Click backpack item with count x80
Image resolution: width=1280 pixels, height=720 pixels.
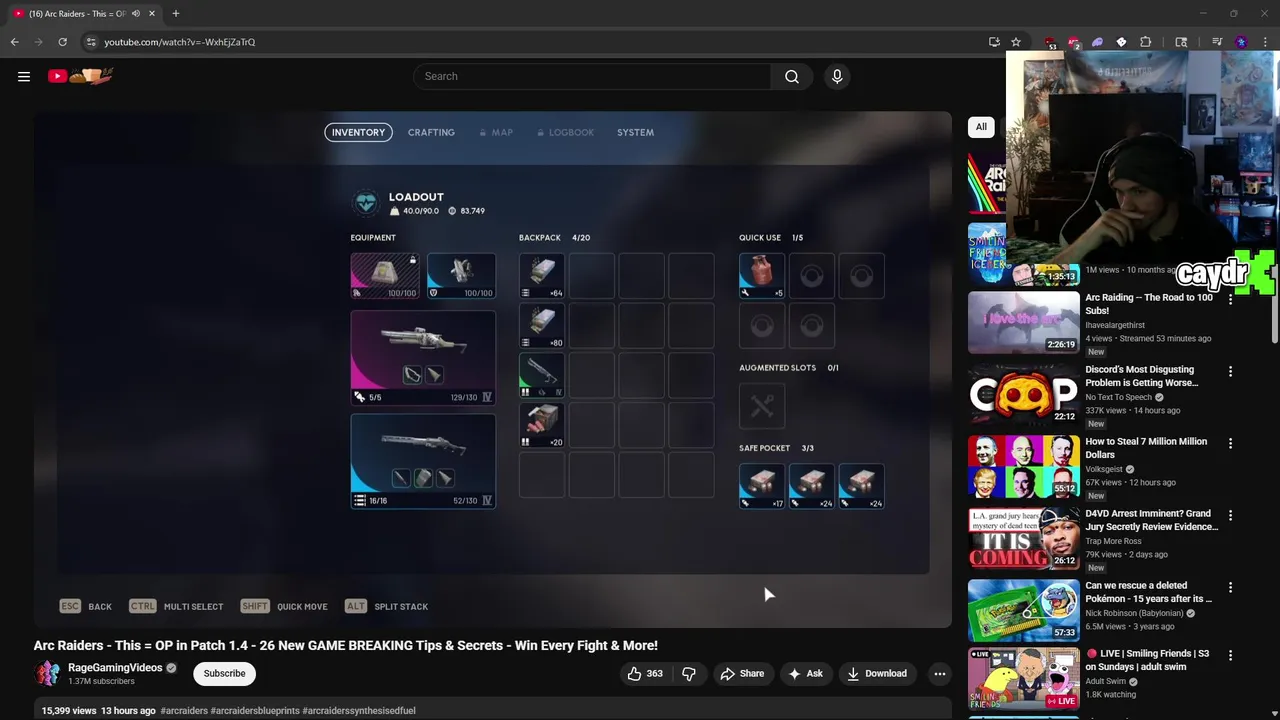click(542, 326)
